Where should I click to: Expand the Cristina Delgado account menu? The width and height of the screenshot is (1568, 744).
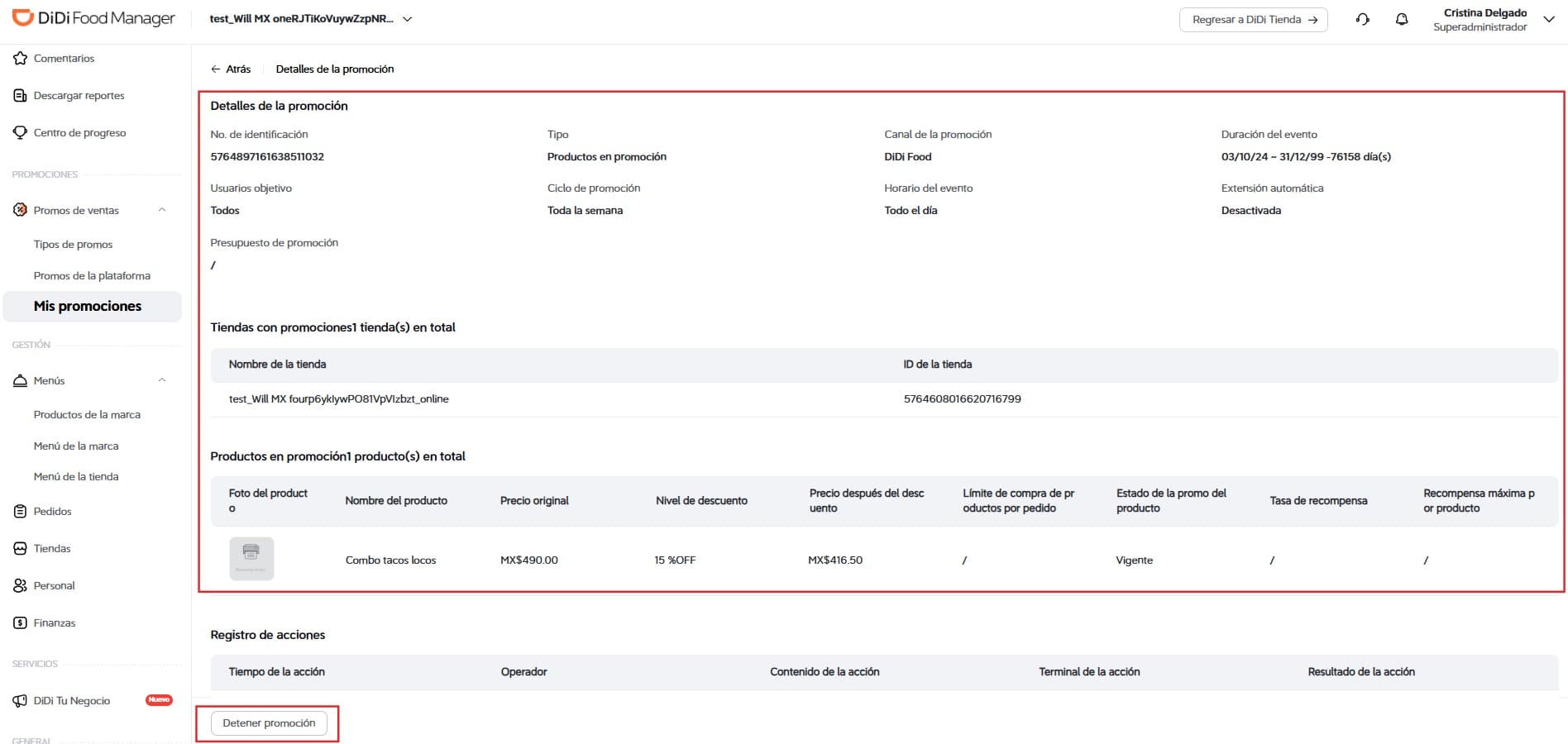[1549, 19]
